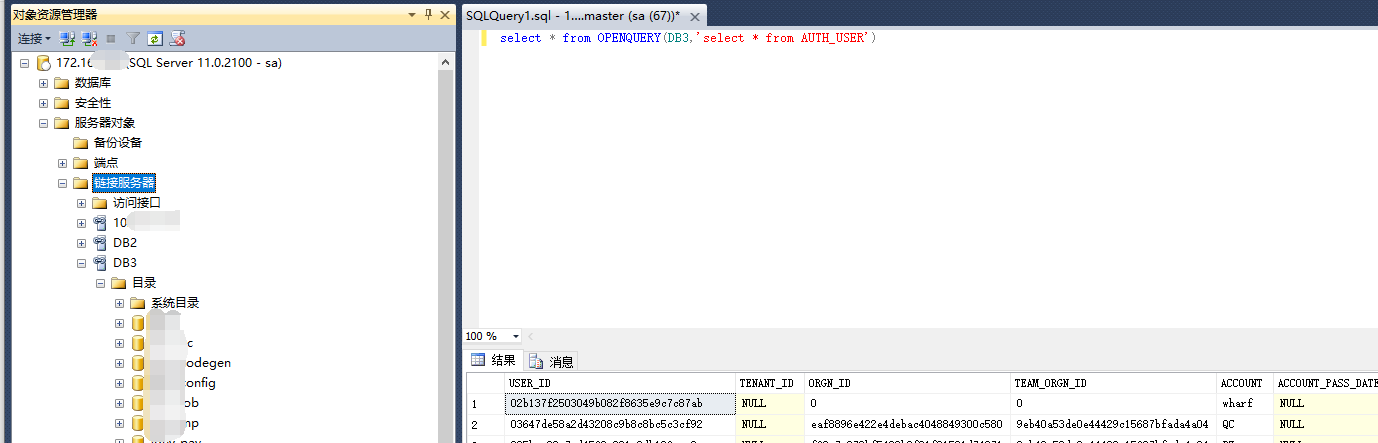
Task: Collapse the 目录 folder under DB3
Action: (100, 283)
